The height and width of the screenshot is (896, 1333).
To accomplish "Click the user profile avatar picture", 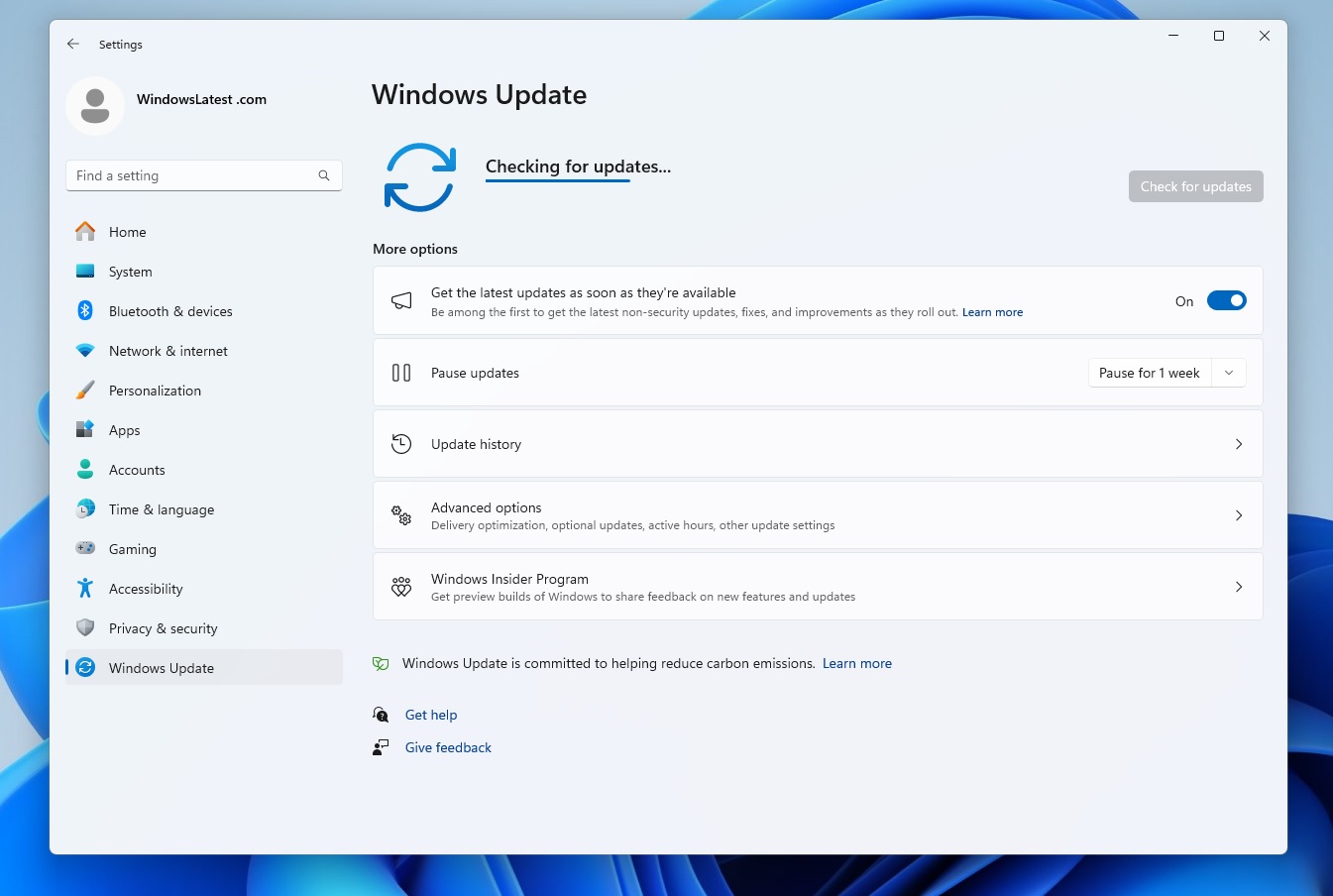I will (95, 105).
